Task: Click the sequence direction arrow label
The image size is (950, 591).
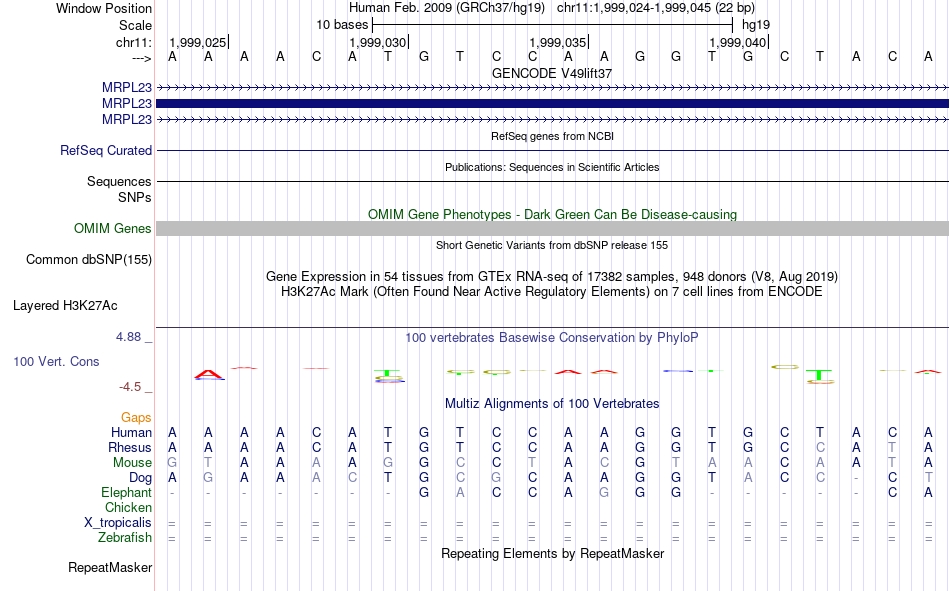Action: click(141, 58)
